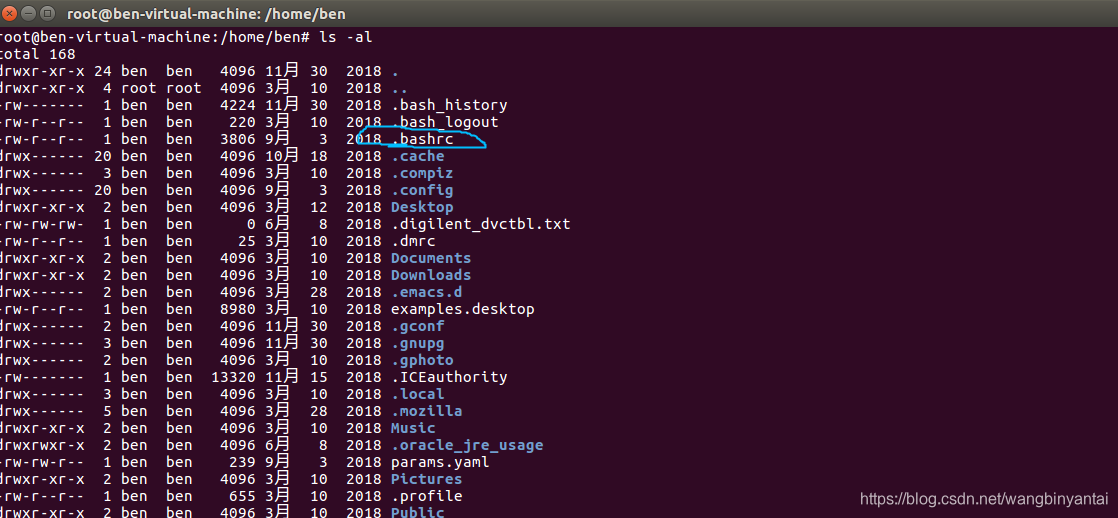Select the .cache directory name
1118x518 pixels.
pos(418,156)
